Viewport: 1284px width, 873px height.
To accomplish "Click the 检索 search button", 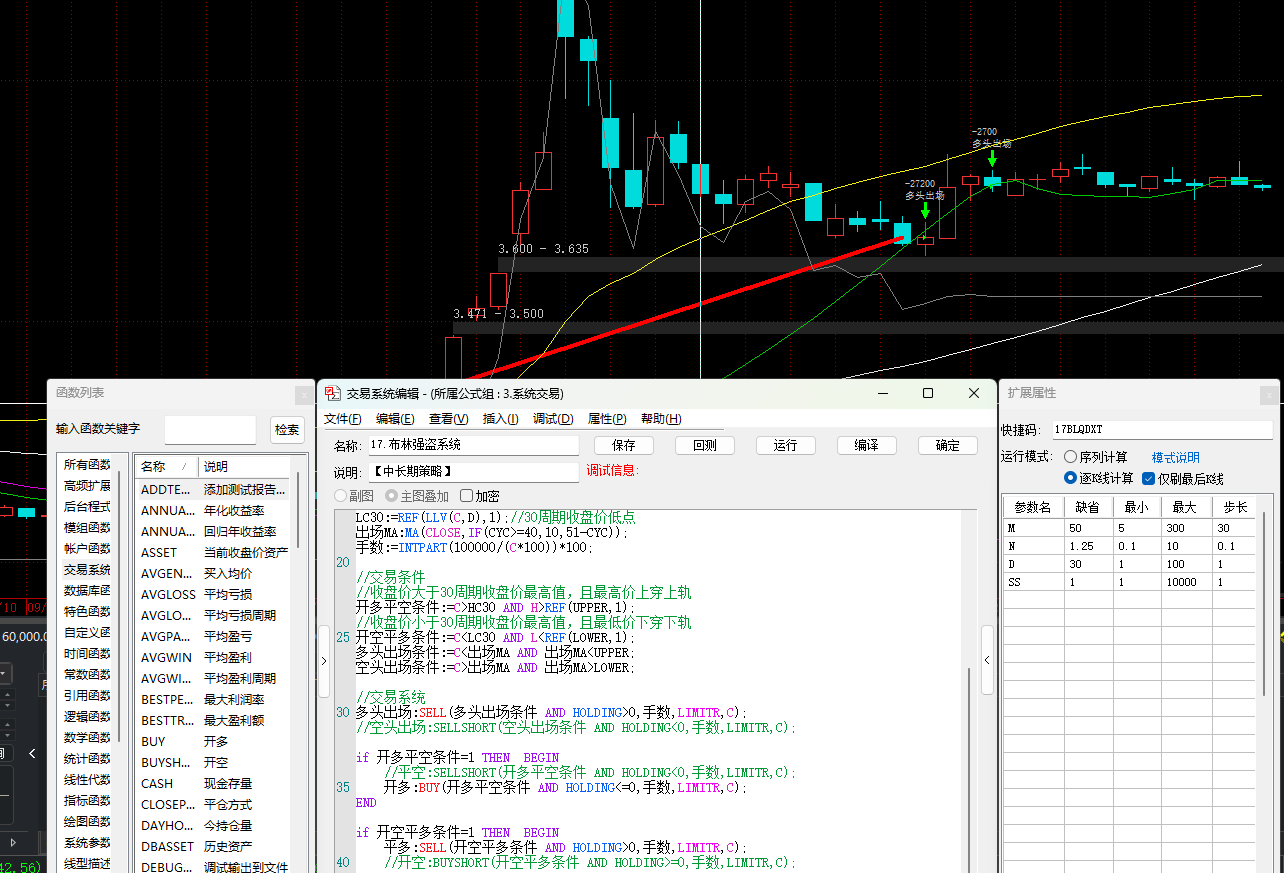I will [287, 430].
